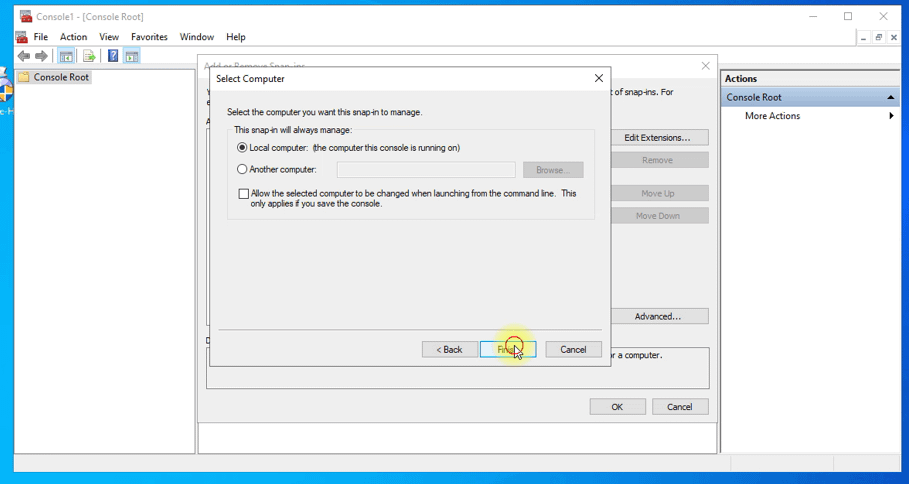This screenshot has width=909, height=484.
Task: Click the Forward arrow toolbar icon
Action: tap(41, 56)
